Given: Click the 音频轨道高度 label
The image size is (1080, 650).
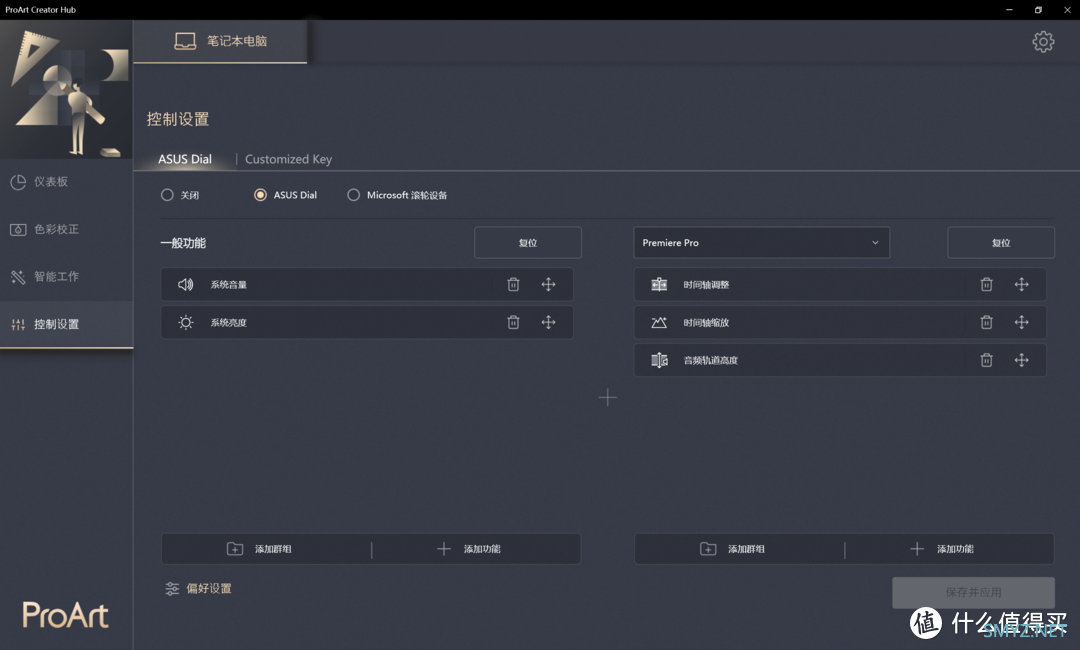Looking at the screenshot, I should point(711,360).
